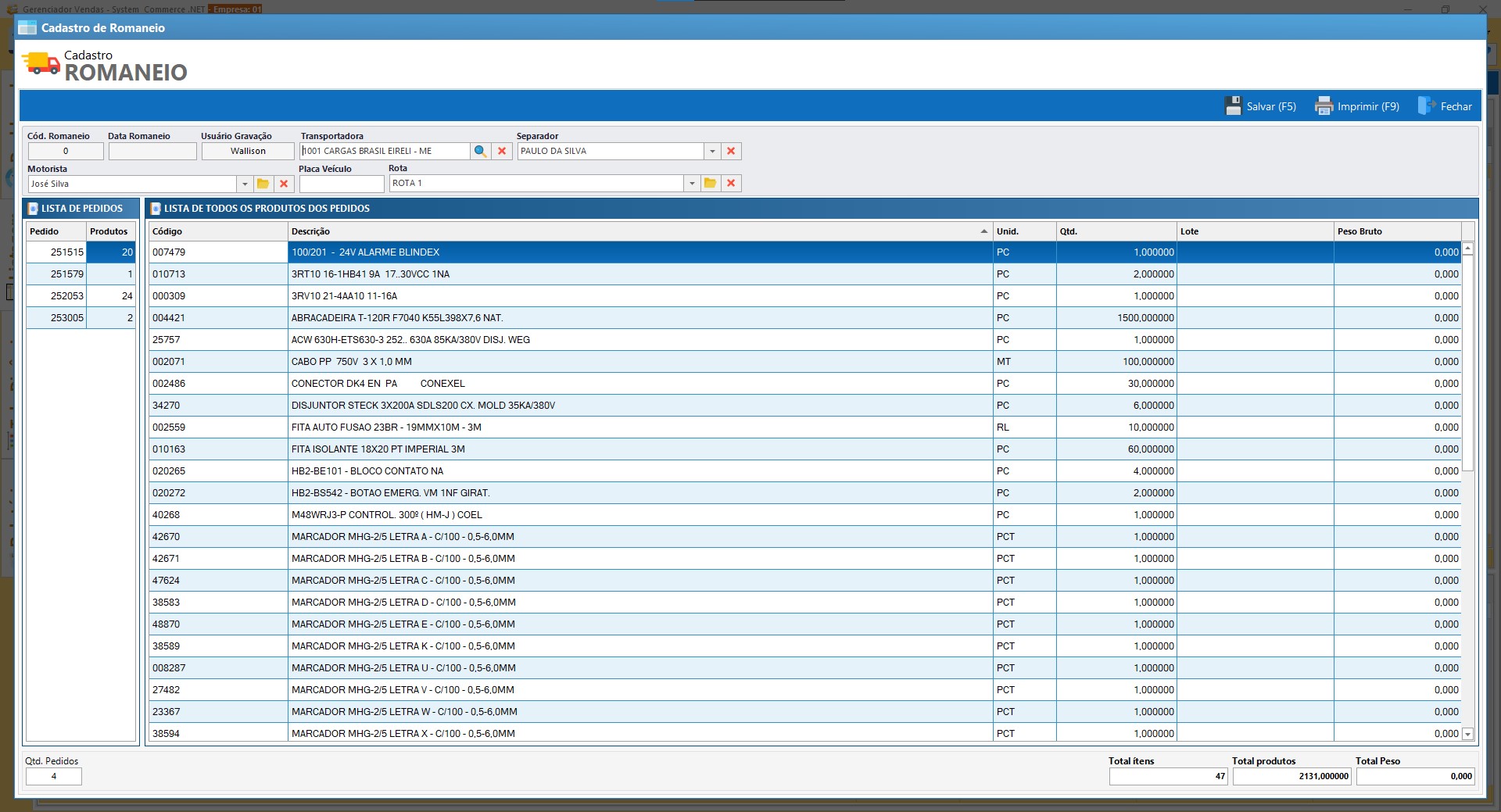This screenshot has height=812, width=1501.
Task: Click the Data Romaneio field
Action: 152,151
